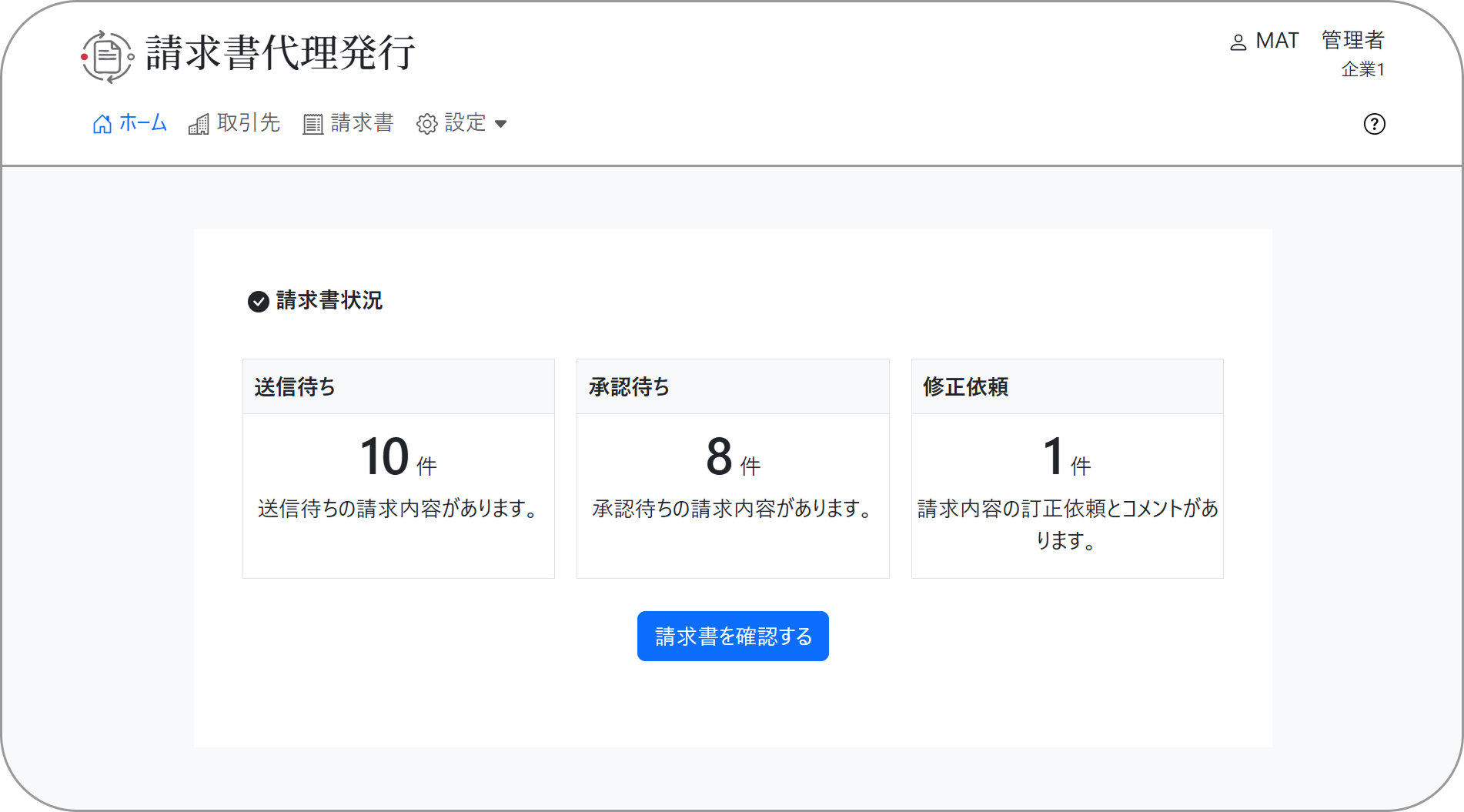Click the person icon beside MAT

(1238, 42)
